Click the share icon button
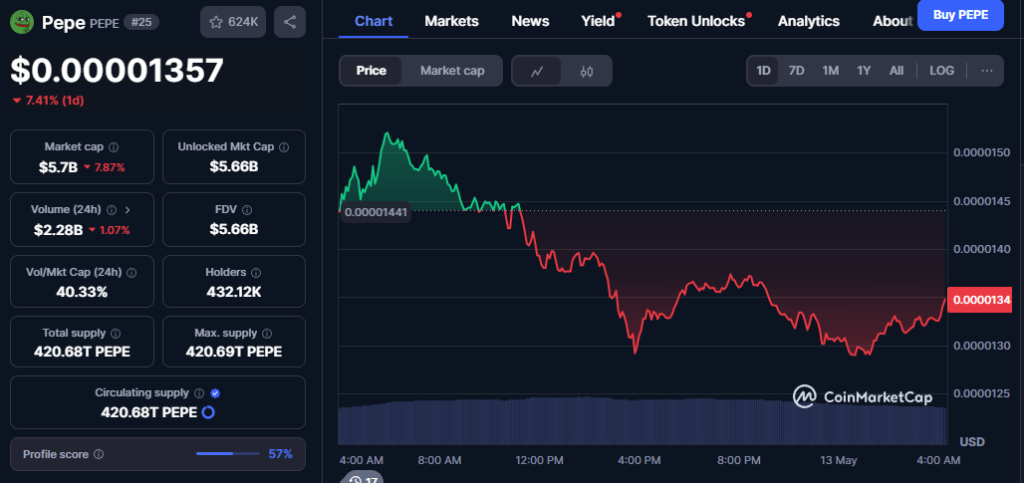Viewport: 1024px width, 483px height. click(x=290, y=22)
